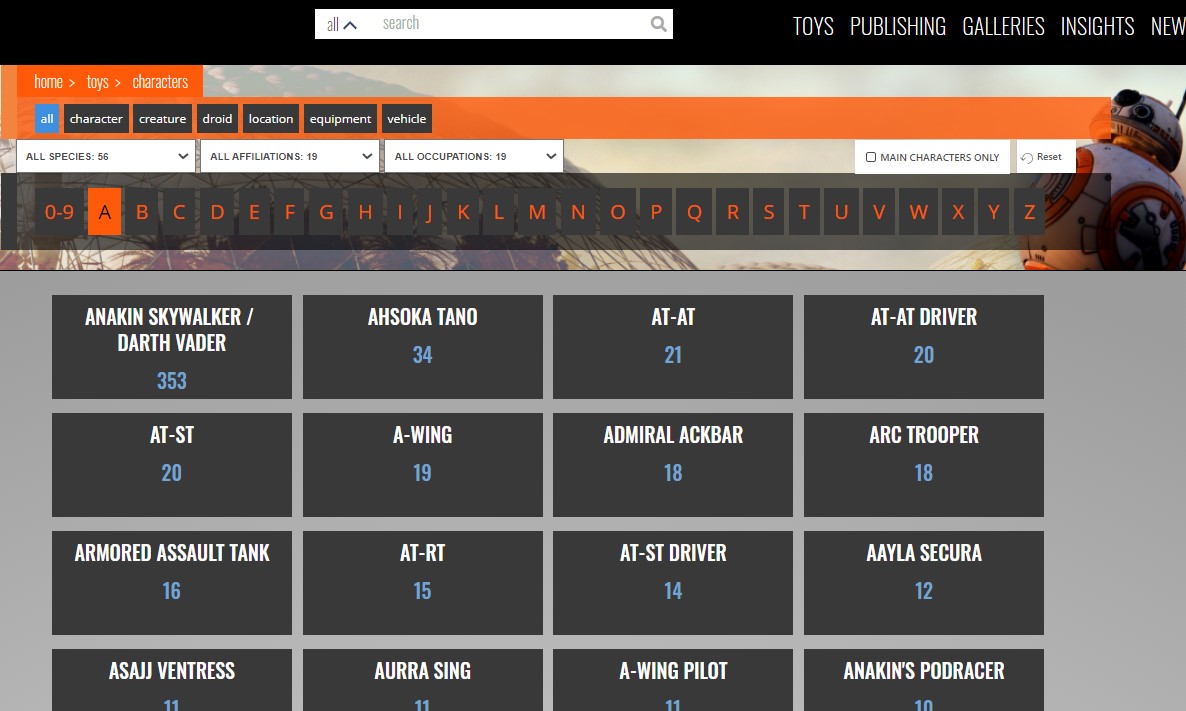Screen dimensions: 1186x711
Task: Go to Publishing in the top navigation
Action: point(897,26)
